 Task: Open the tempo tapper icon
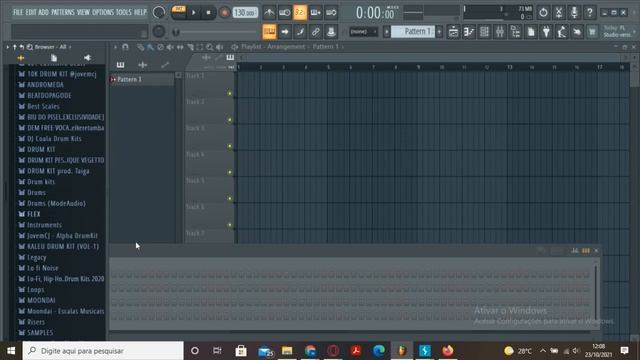tap(562, 32)
